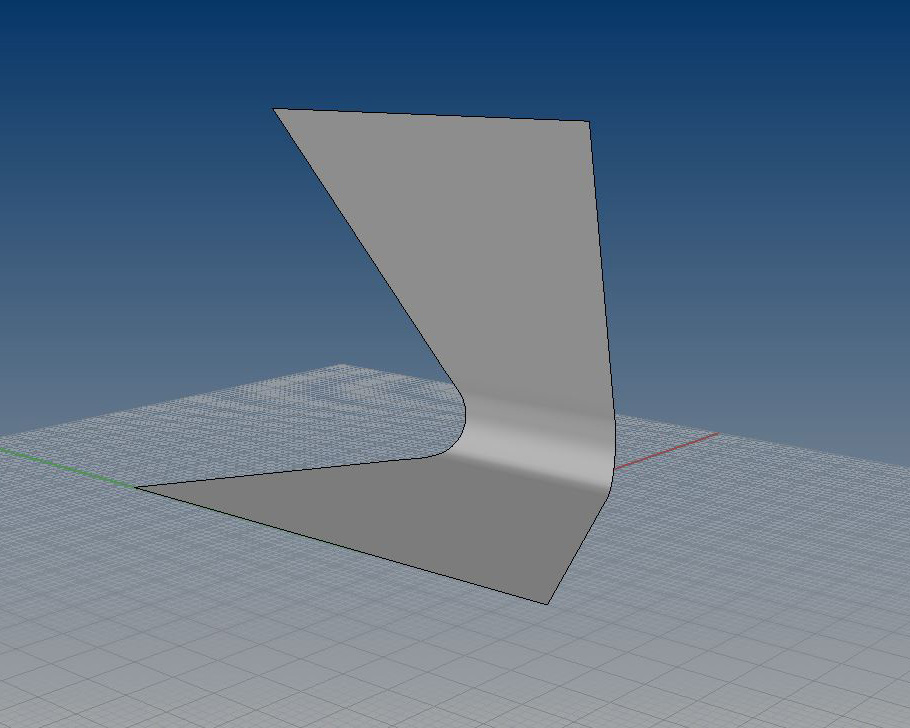
Task: Click the green axis line
Action: [60, 464]
